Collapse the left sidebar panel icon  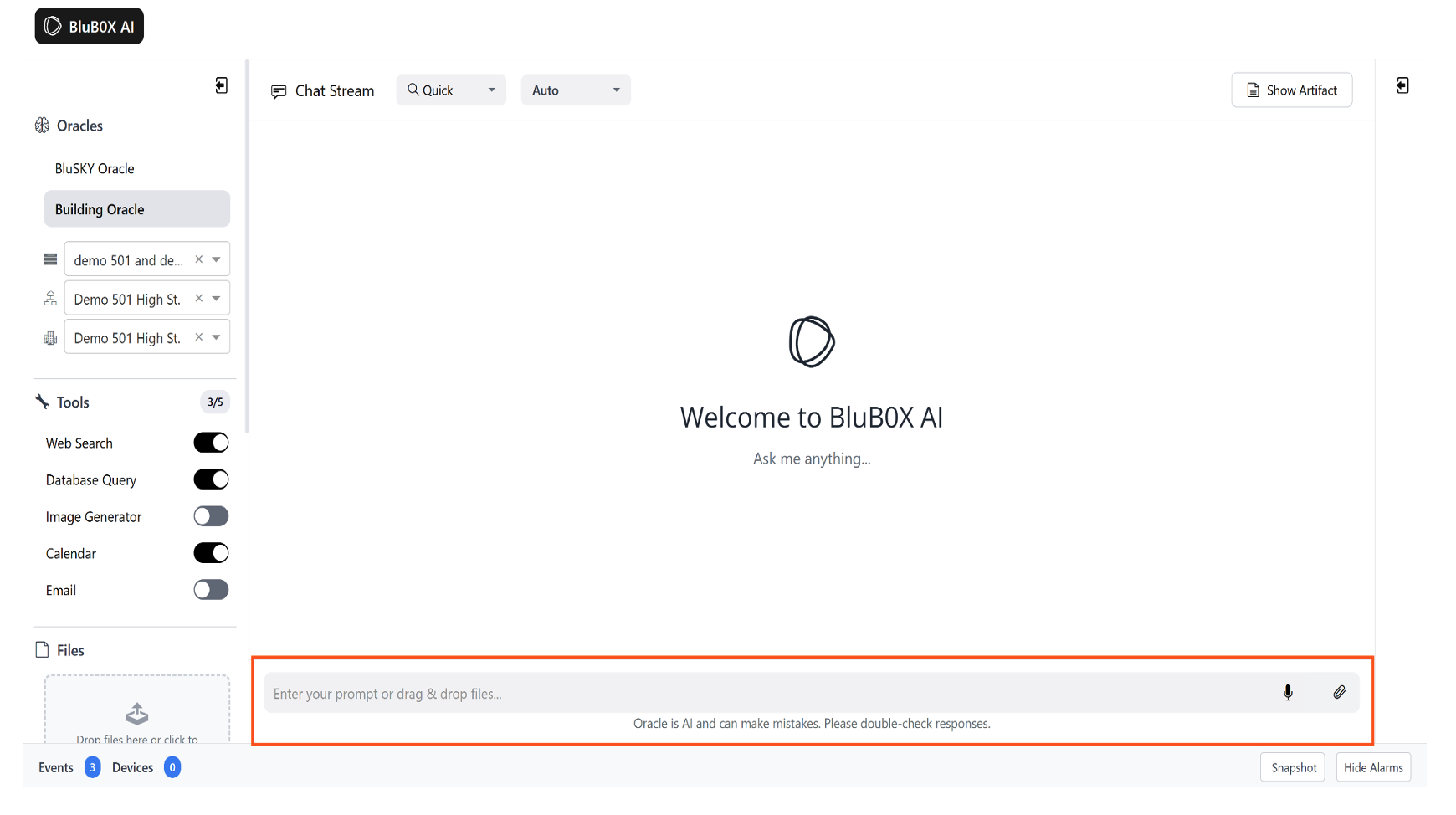tap(221, 85)
